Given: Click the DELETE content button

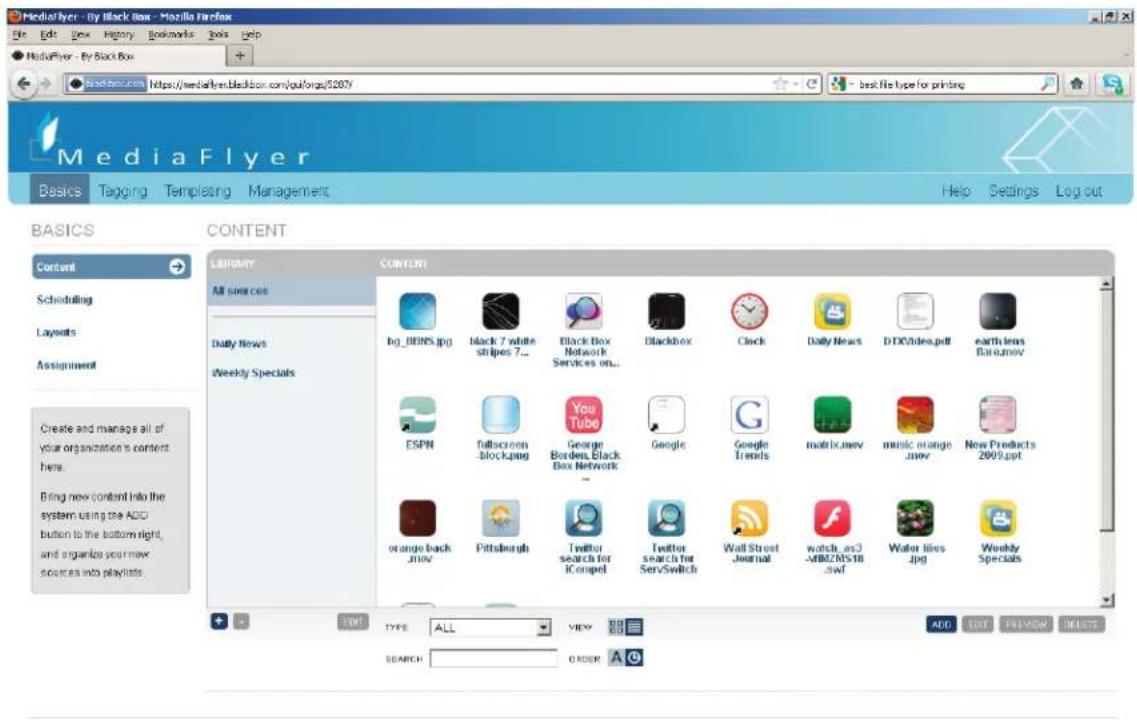Looking at the screenshot, I should pos(1081,624).
